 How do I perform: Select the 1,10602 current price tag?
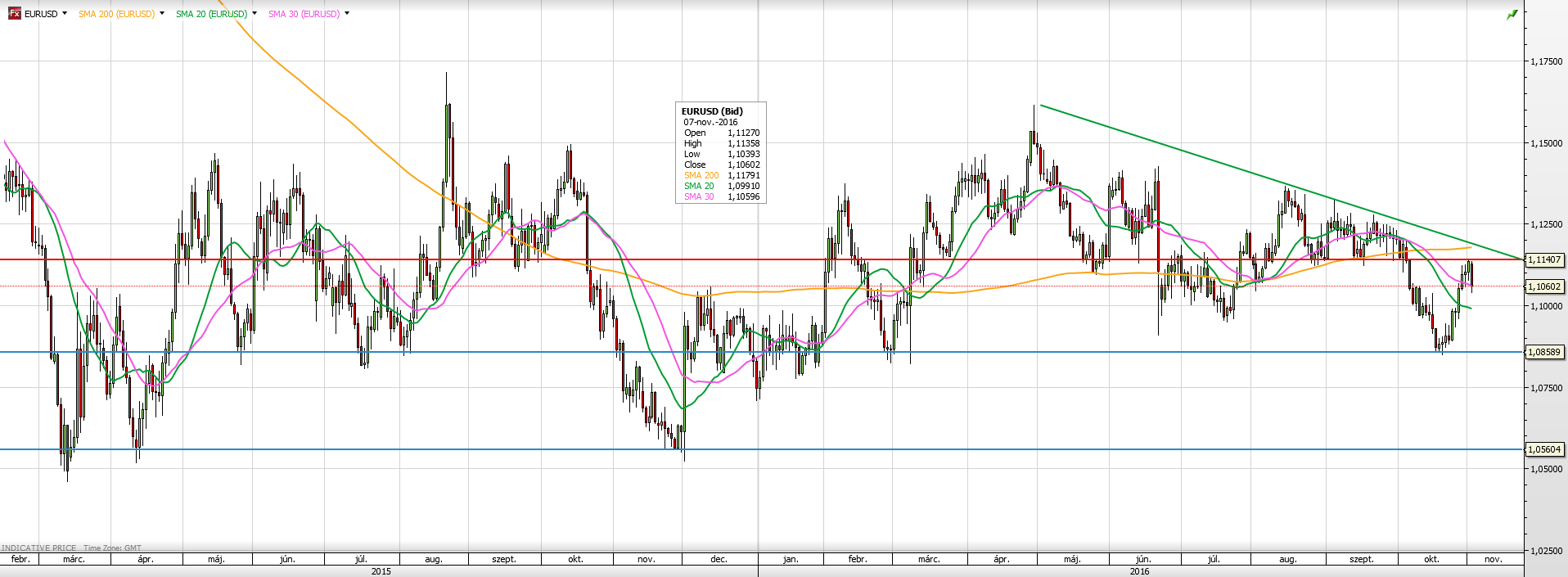pos(1544,286)
